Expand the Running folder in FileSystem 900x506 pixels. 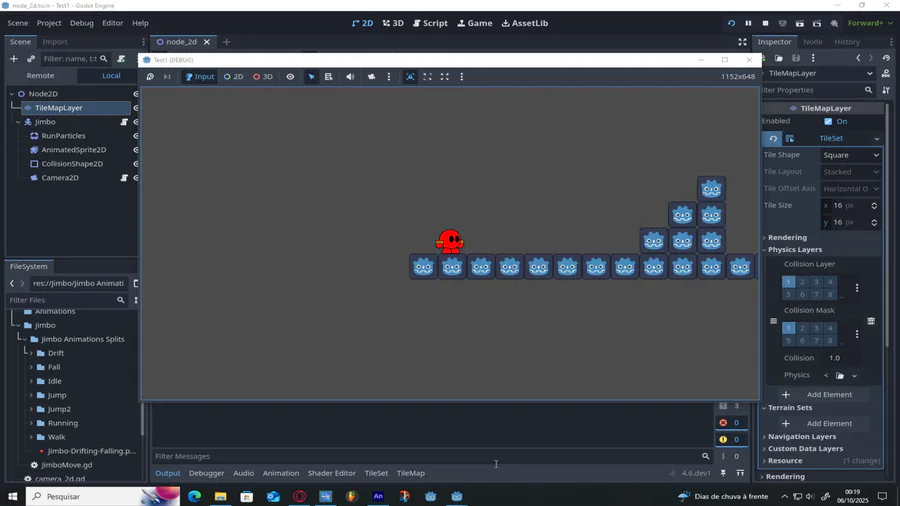coord(32,423)
